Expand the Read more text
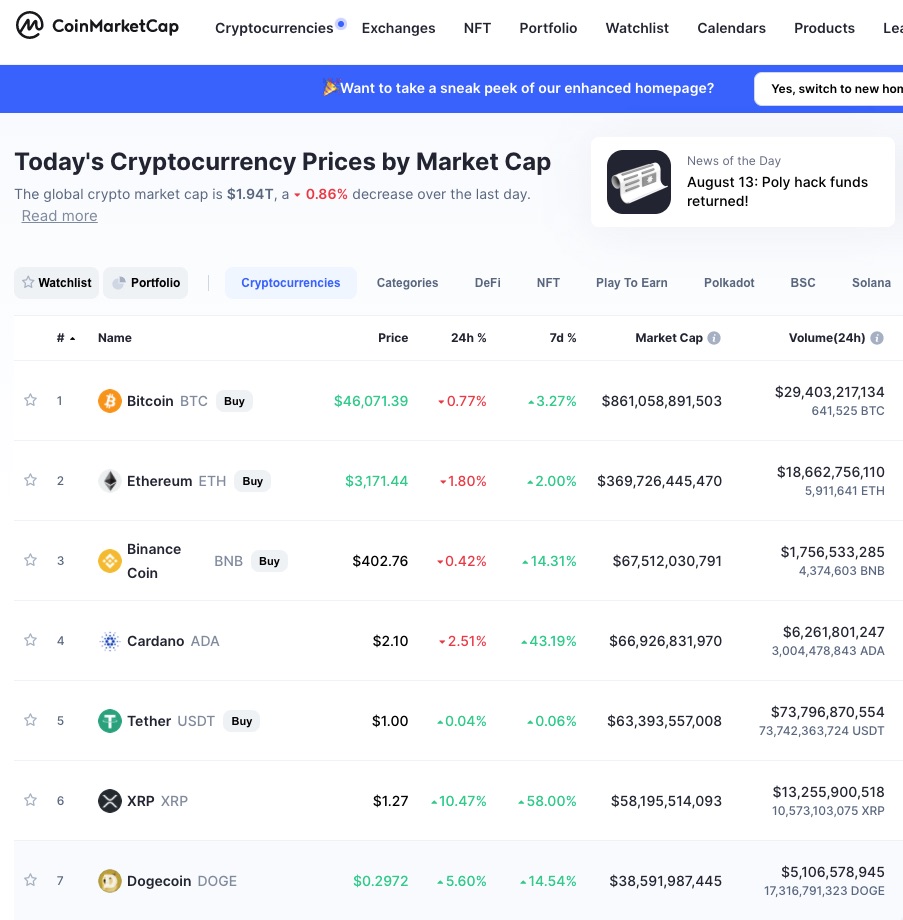The width and height of the screenshot is (903, 920). 60,216
